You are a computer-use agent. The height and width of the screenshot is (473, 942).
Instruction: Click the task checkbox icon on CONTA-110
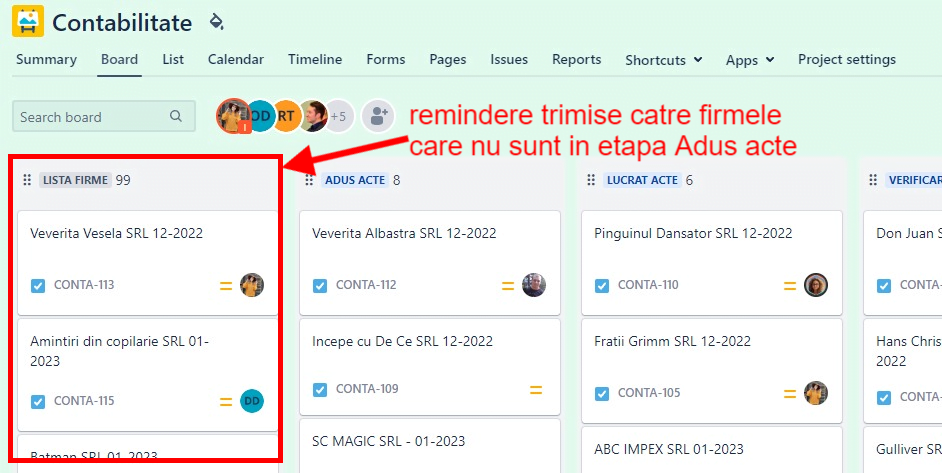coord(602,286)
